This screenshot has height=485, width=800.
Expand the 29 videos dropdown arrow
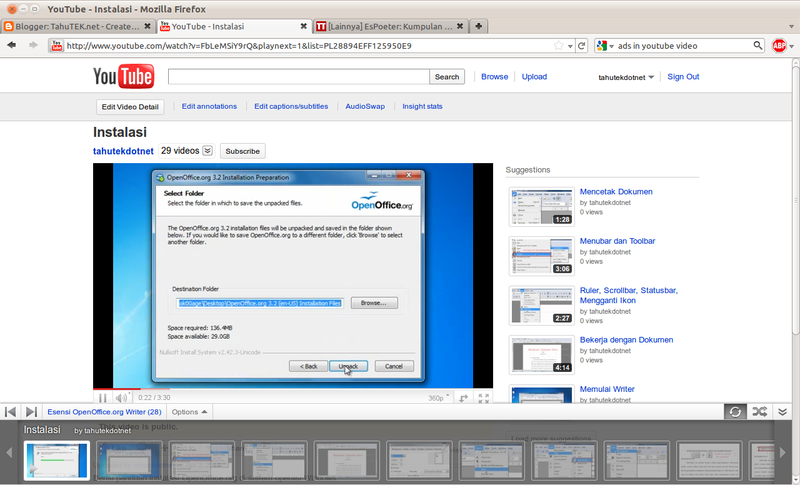(208, 151)
